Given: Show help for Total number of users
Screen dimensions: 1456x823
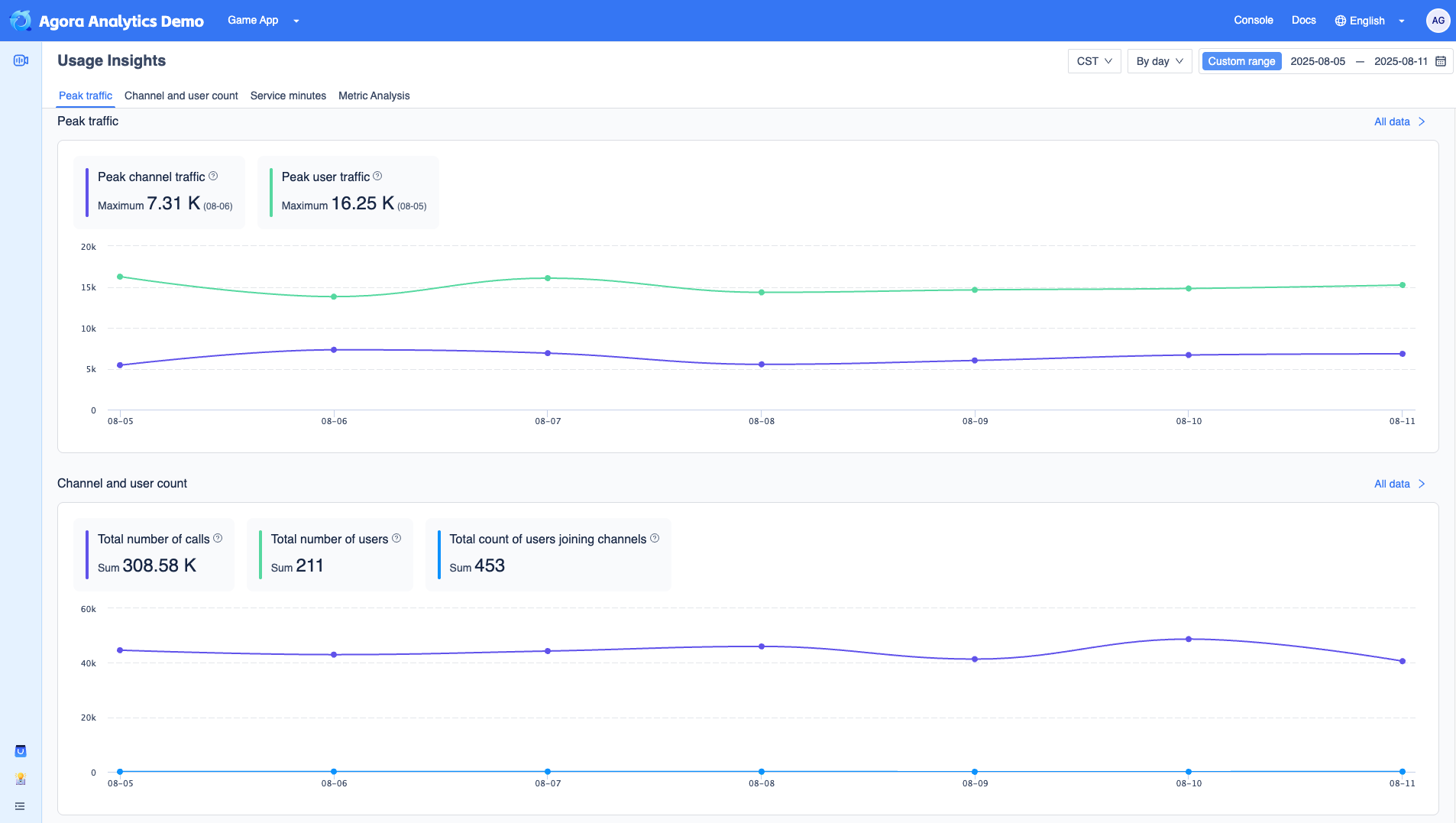Looking at the screenshot, I should point(396,538).
